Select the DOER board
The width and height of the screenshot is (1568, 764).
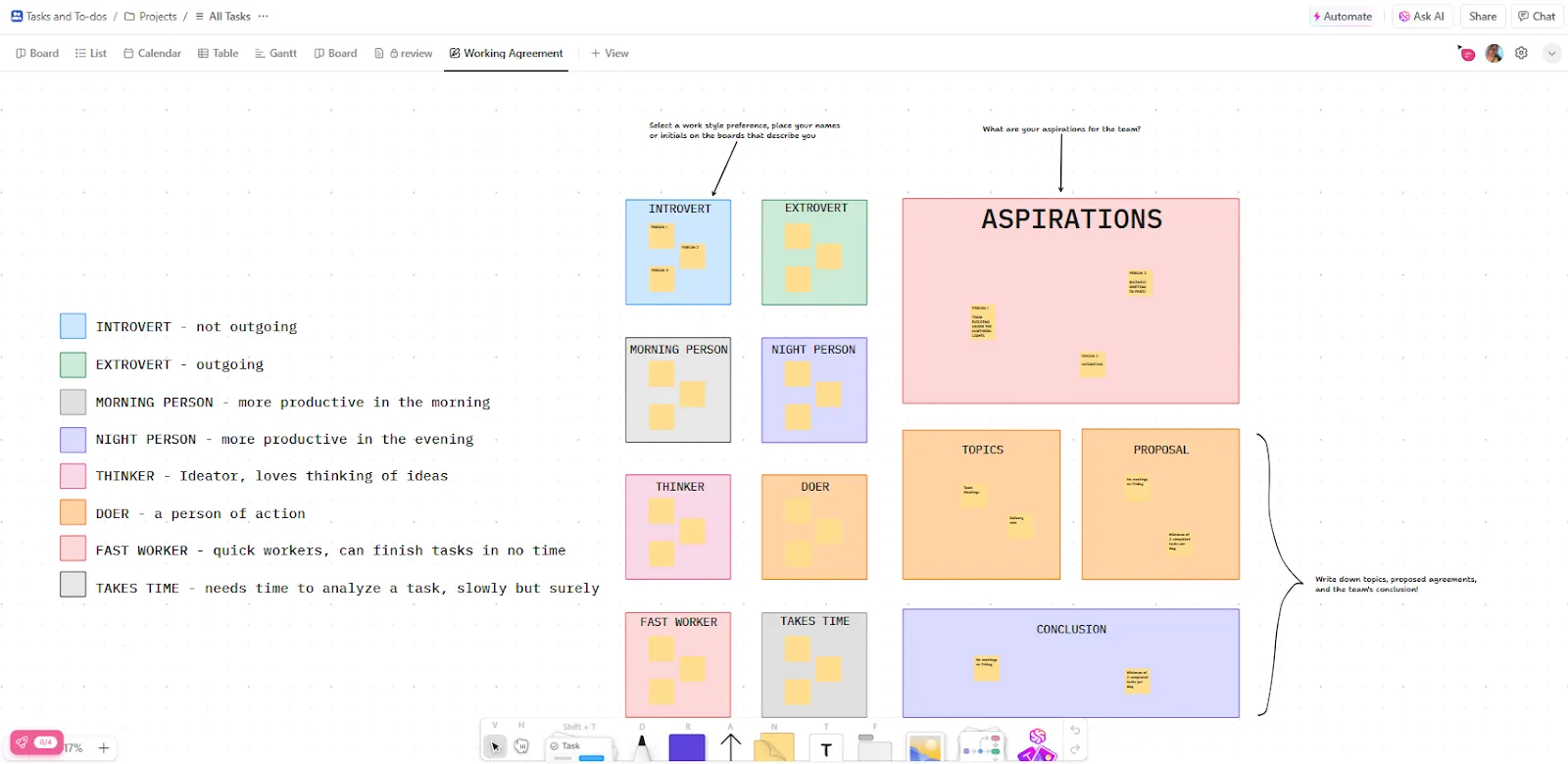coord(814,527)
